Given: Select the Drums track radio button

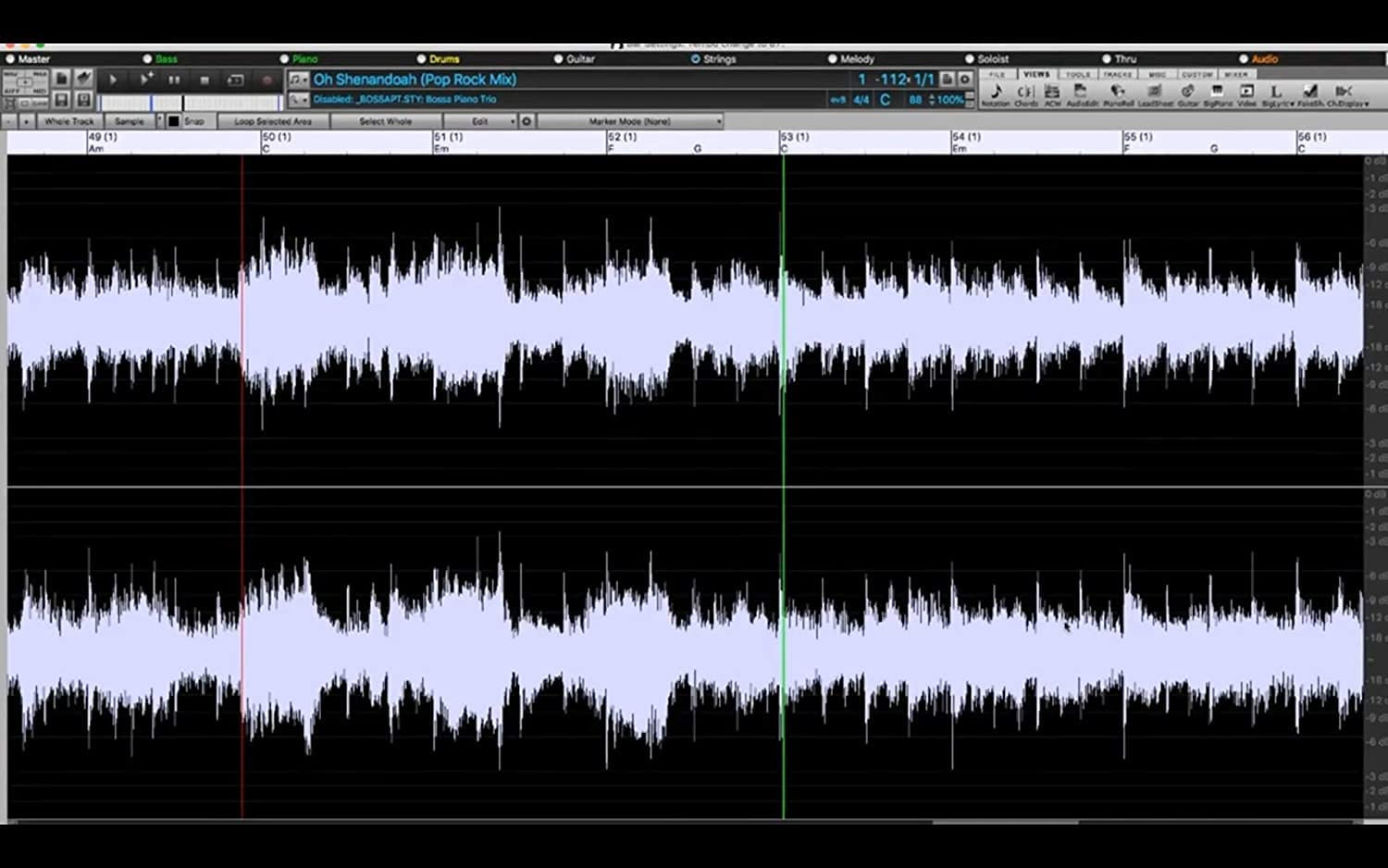Looking at the screenshot, I should click(x=422, y=59).
